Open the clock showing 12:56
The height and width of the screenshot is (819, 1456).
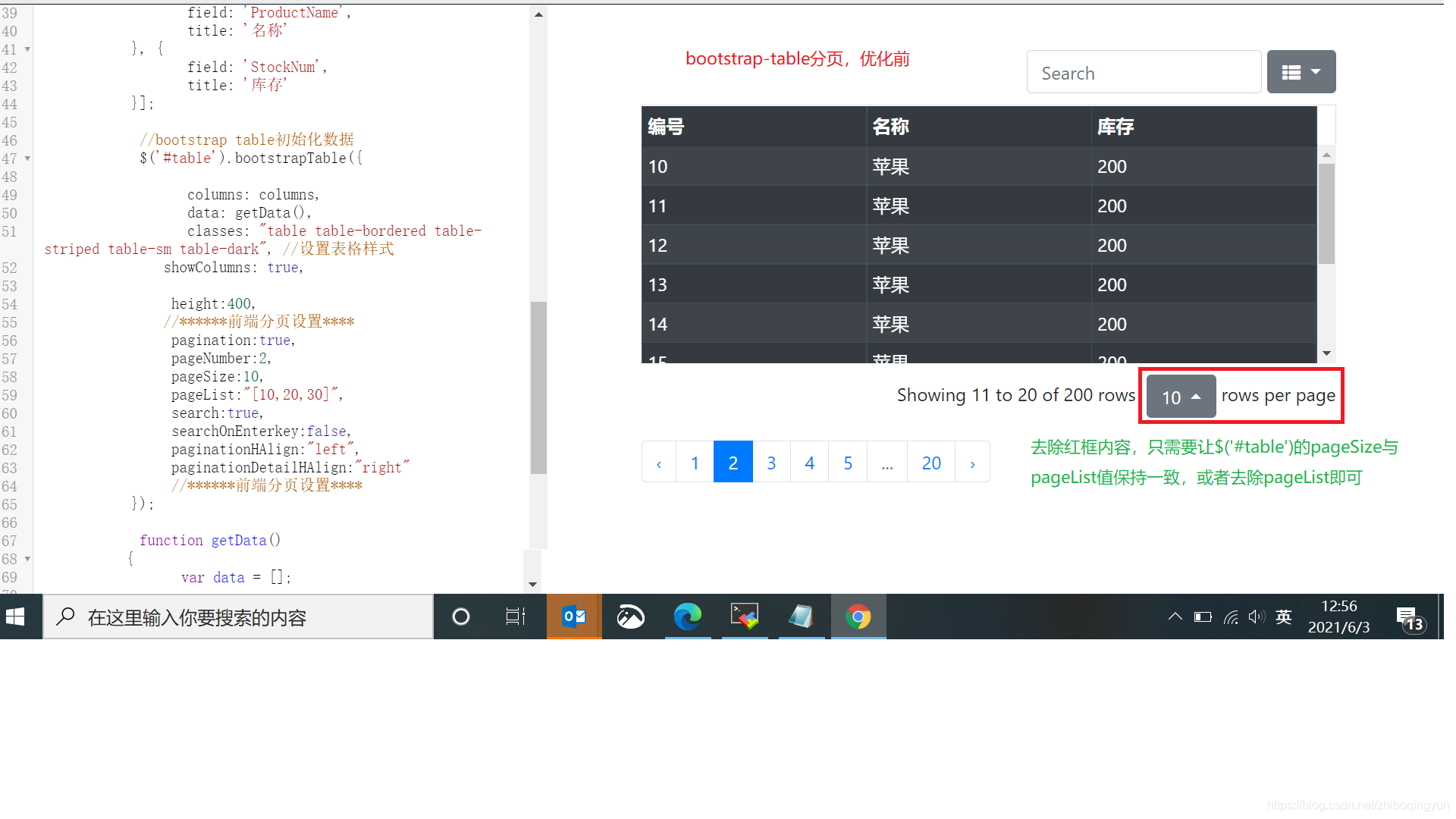pos(1338,617)
